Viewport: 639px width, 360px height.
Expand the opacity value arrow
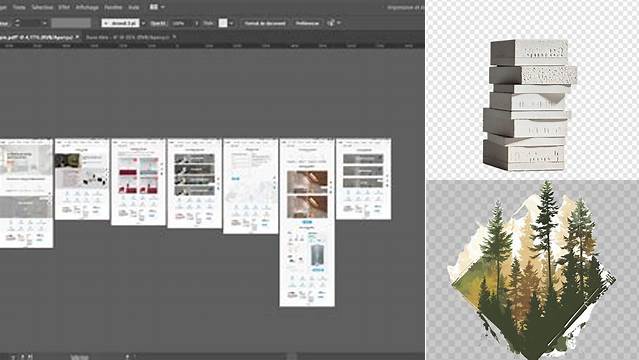coord(196,23)
